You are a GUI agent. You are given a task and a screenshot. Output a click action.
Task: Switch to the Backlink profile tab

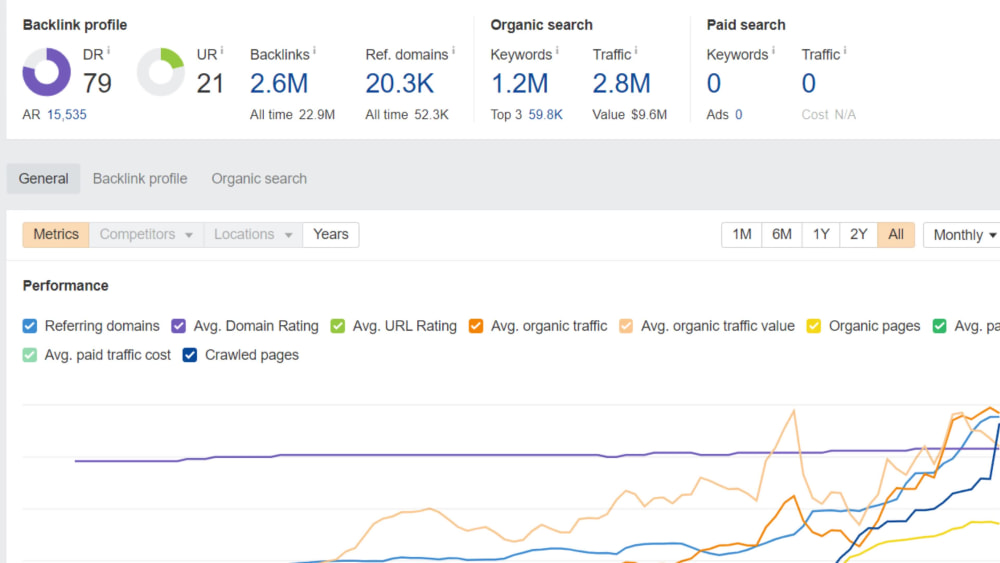[140, 179]
